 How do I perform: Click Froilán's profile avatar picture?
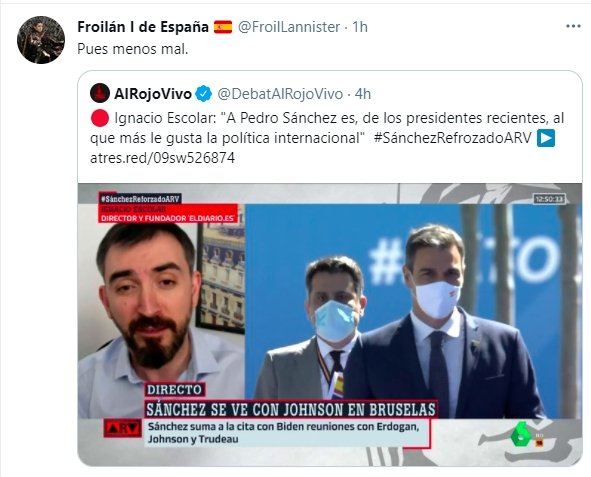click(41, 40)
